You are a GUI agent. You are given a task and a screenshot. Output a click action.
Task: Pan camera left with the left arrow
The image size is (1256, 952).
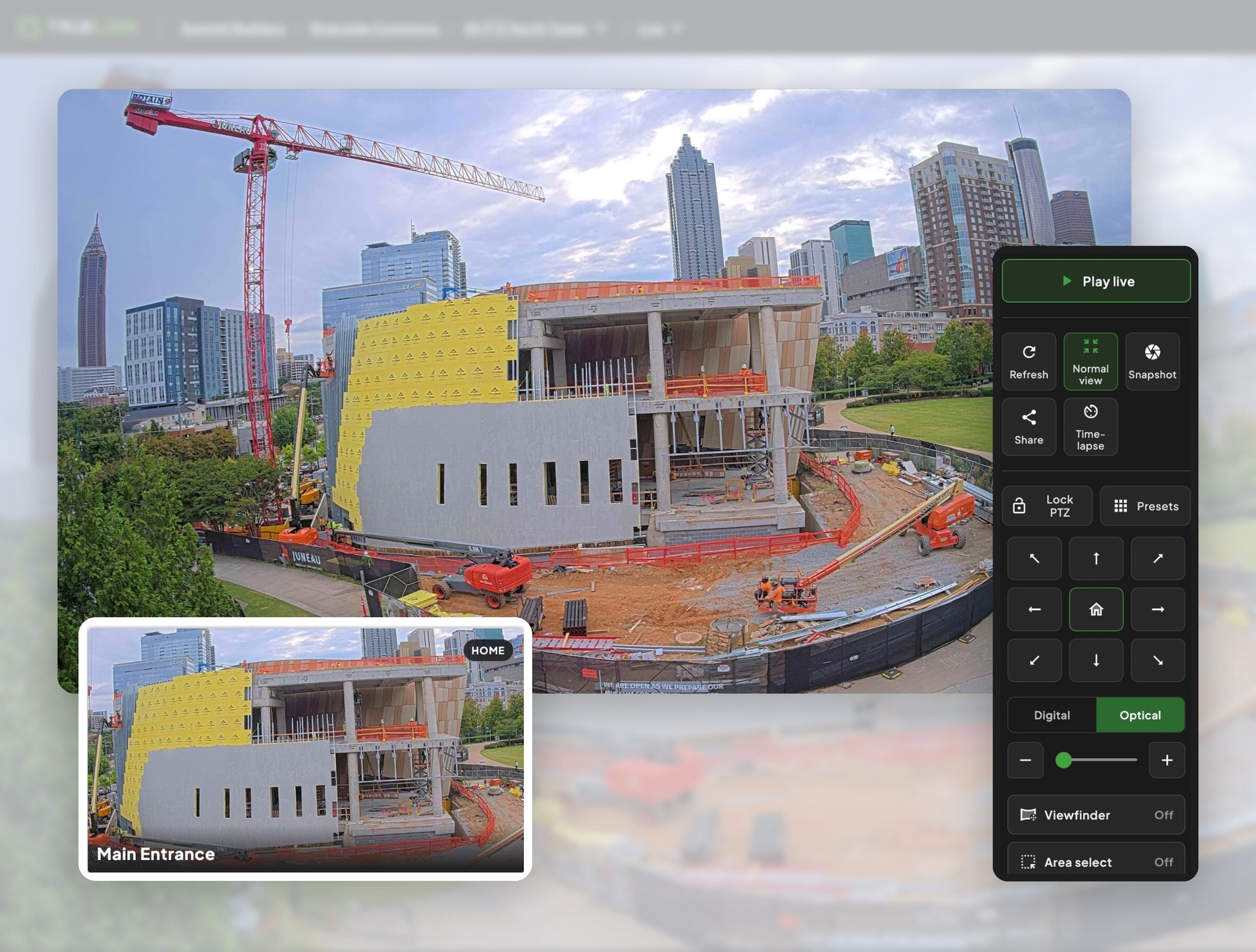point(1034,609)
